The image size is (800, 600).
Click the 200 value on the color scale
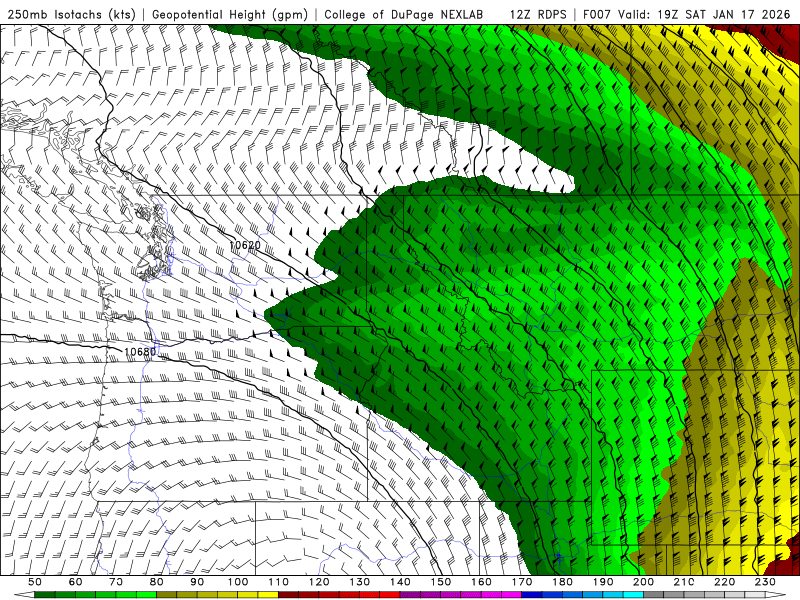pos(644,582)
